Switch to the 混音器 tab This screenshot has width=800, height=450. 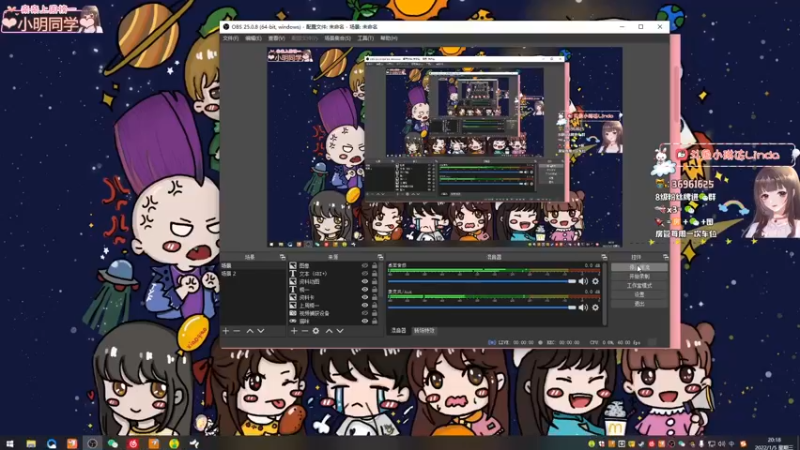coord(398,331)
